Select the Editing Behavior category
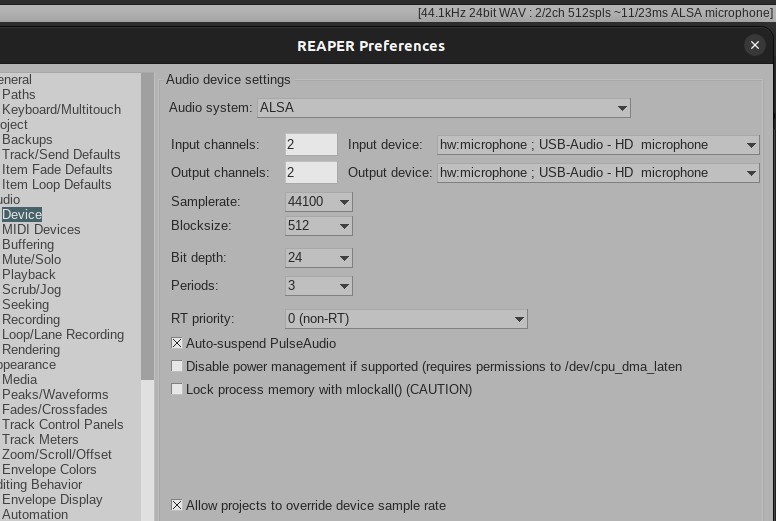The height and width of the screenshot is (521, 776). 41,484
